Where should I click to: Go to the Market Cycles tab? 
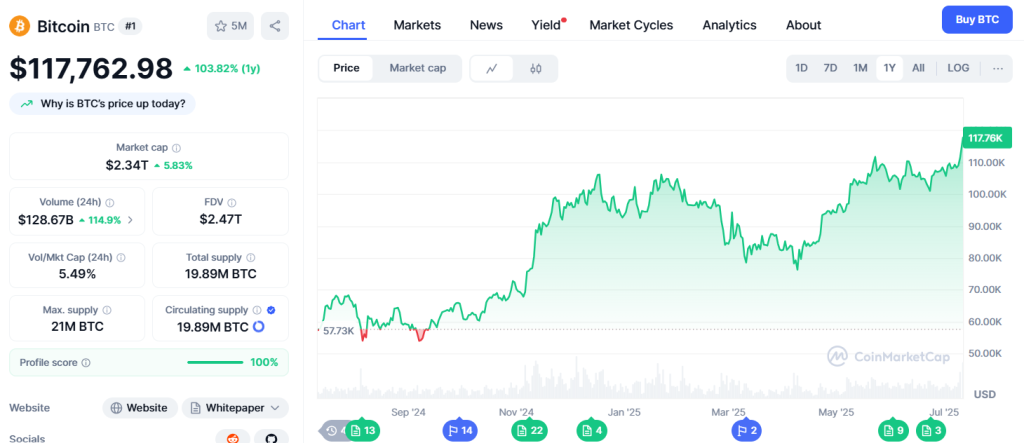631,25
